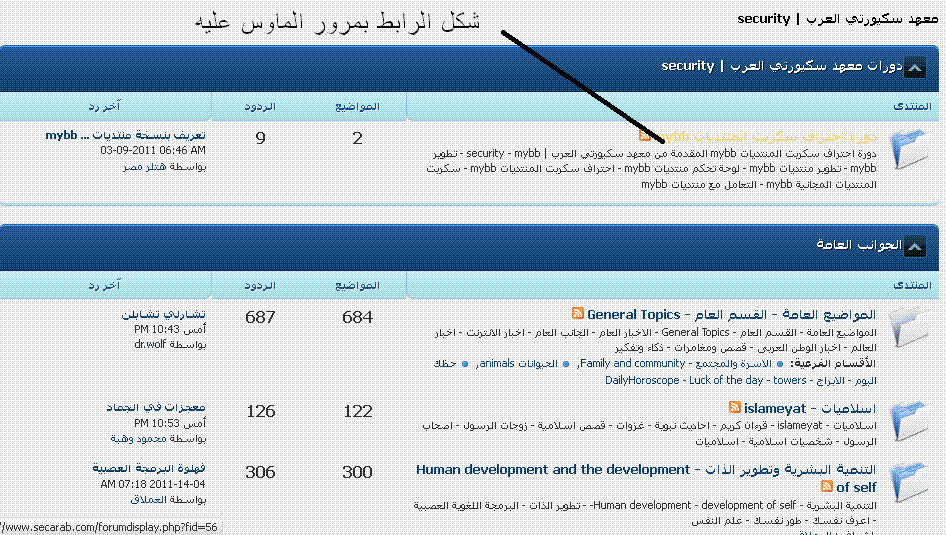
Task: Open last post معجزات في الجماد
Action: point(156,408)
